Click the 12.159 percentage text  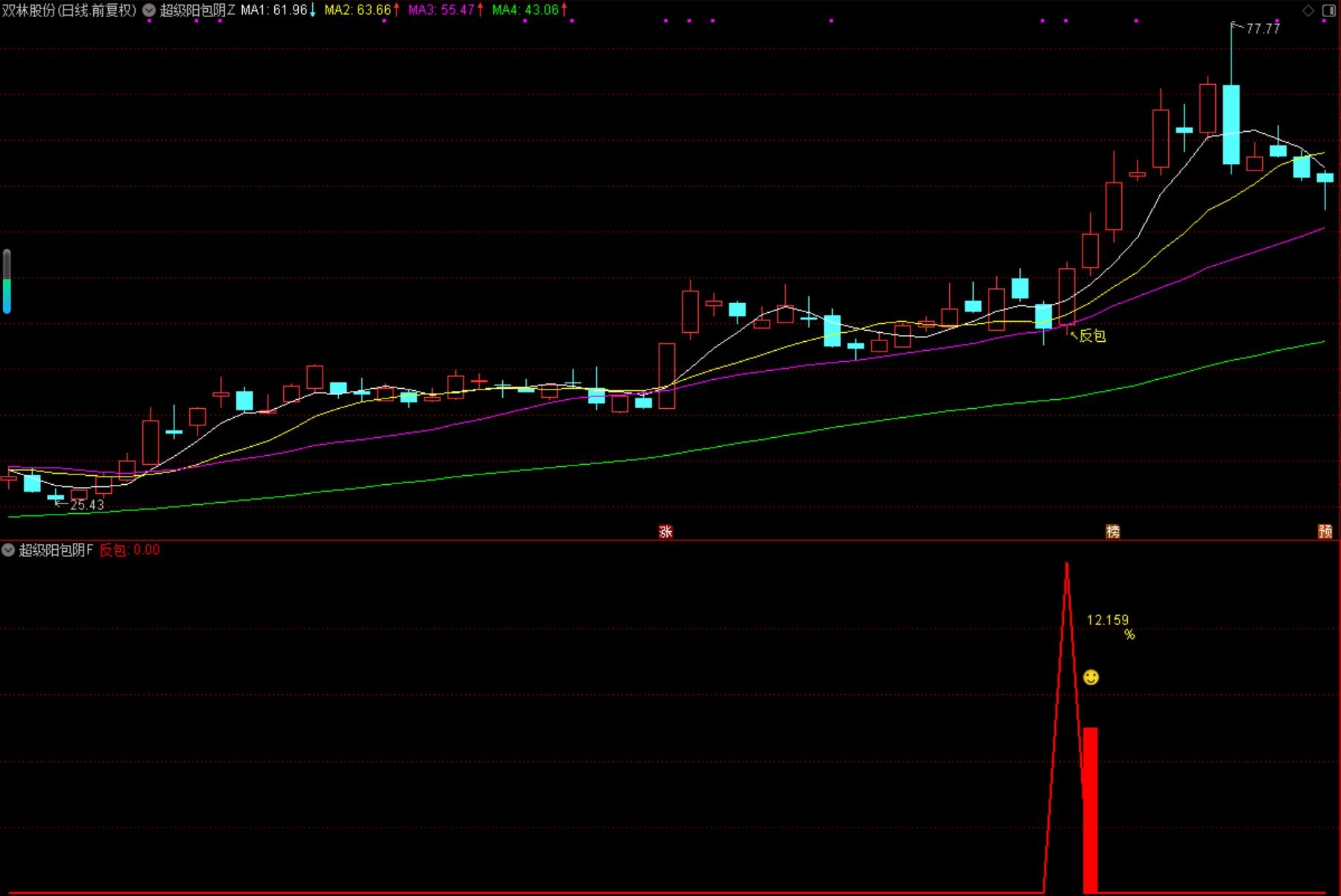[1108, 620]
